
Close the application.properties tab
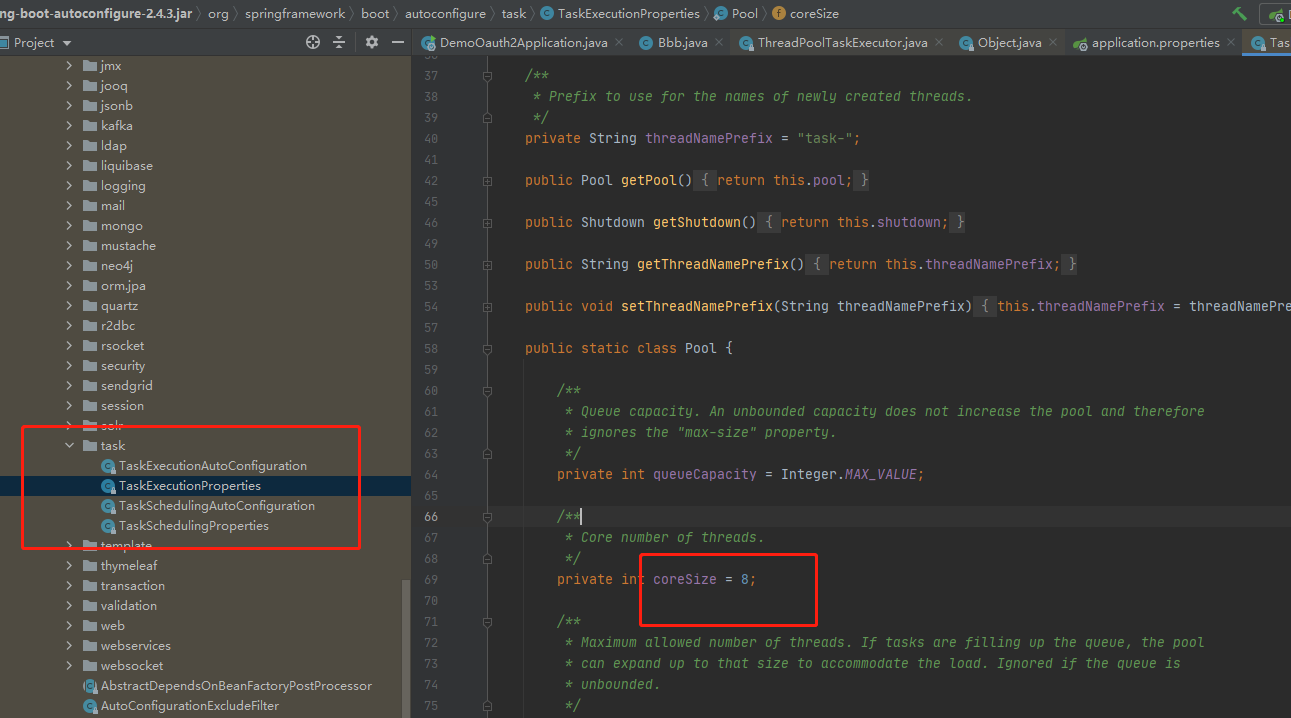click(1233, 43)
